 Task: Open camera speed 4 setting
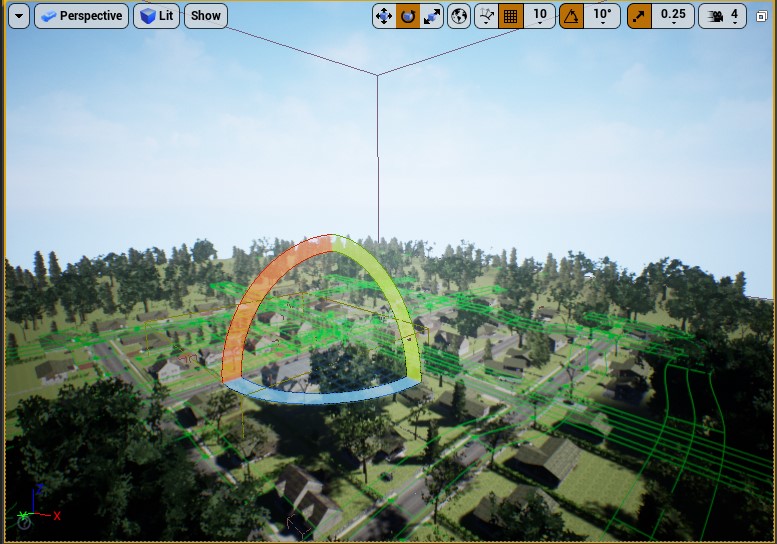tap(722, 16)
